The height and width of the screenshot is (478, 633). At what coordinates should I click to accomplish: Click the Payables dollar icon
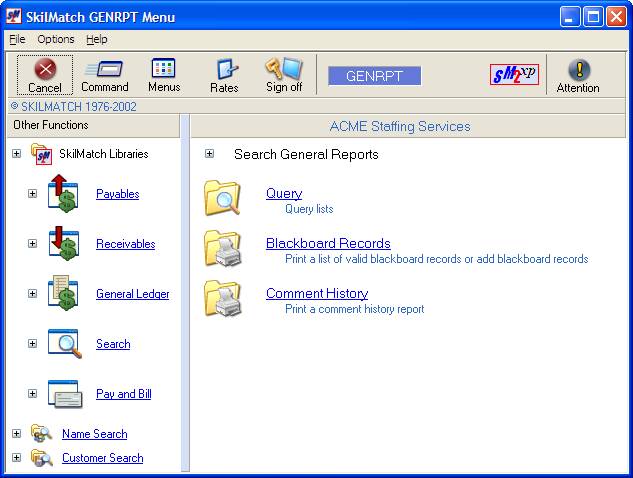pos(63,193)
